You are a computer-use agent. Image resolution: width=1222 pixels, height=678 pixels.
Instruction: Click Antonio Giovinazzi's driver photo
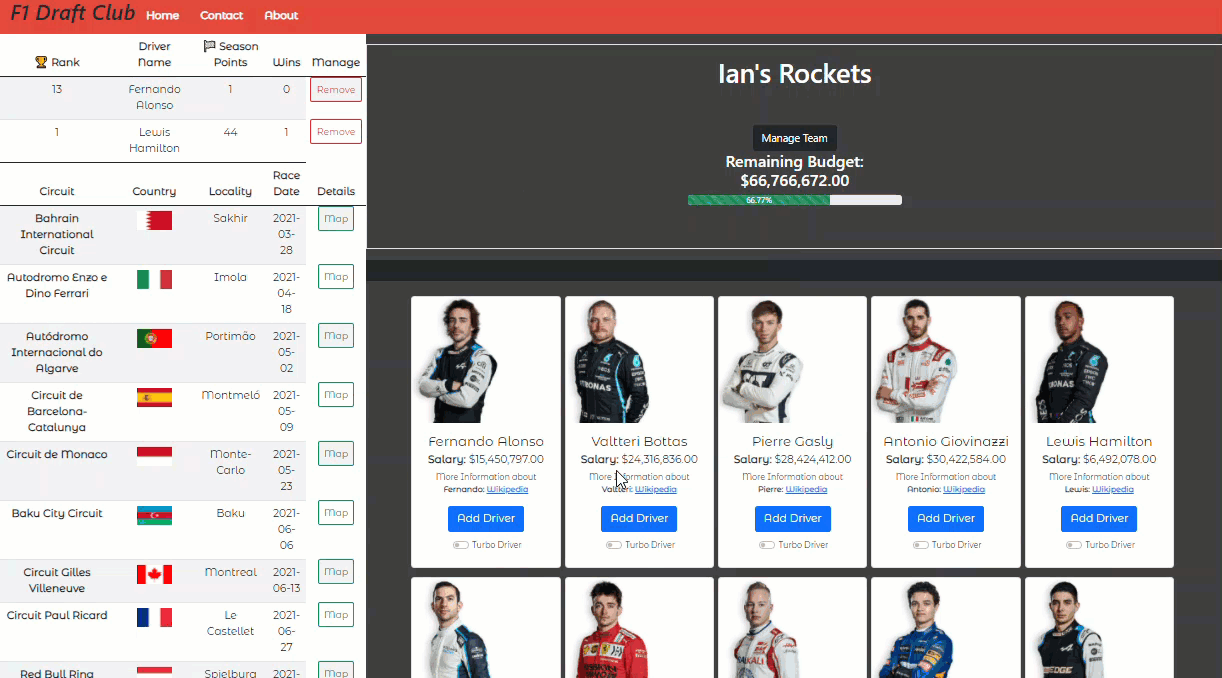pos(917,362)
